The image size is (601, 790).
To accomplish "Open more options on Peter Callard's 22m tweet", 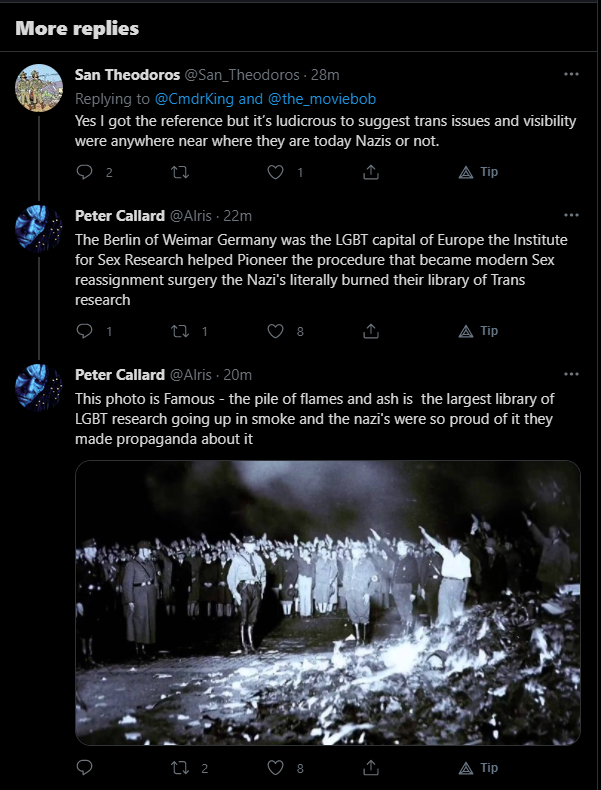I will pyautogui.click(x=571, y=216).
